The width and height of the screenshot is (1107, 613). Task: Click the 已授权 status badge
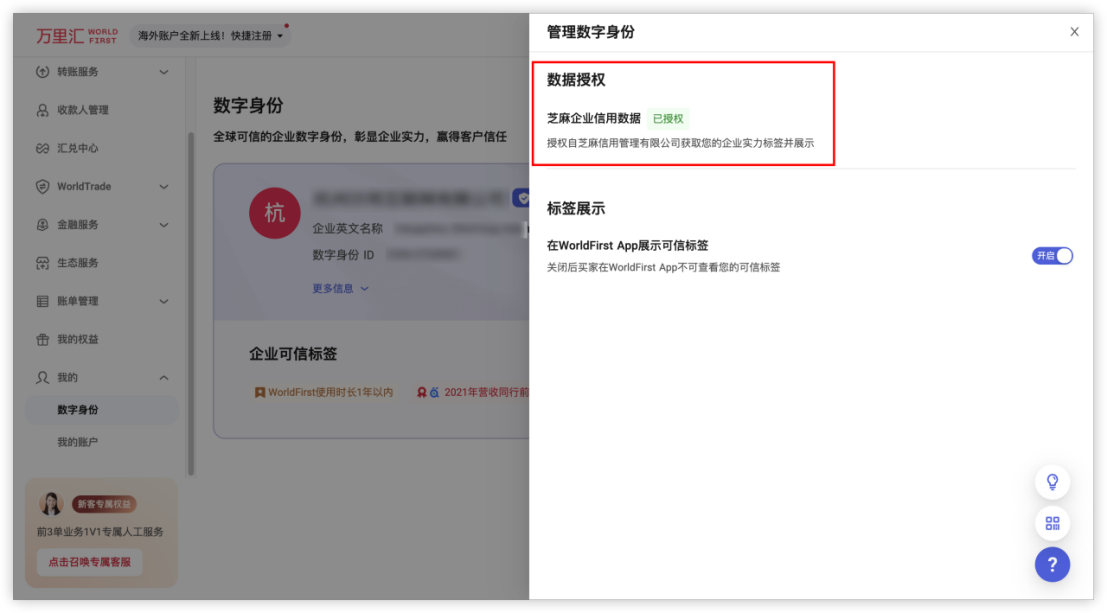coord(668,119)
